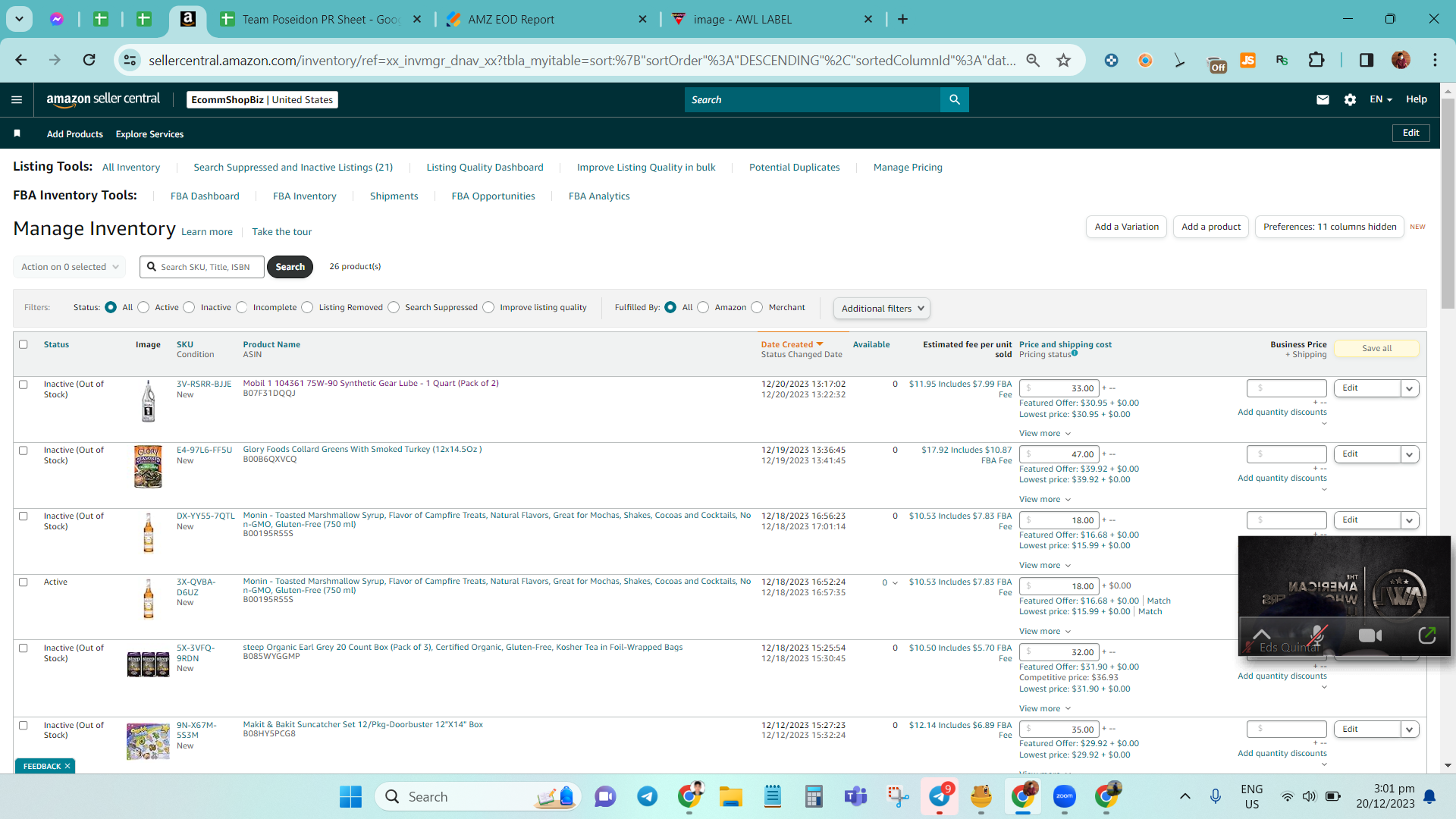
Task: Close the FEEDBACK tab at bottom left
Action: click(67, 767)
